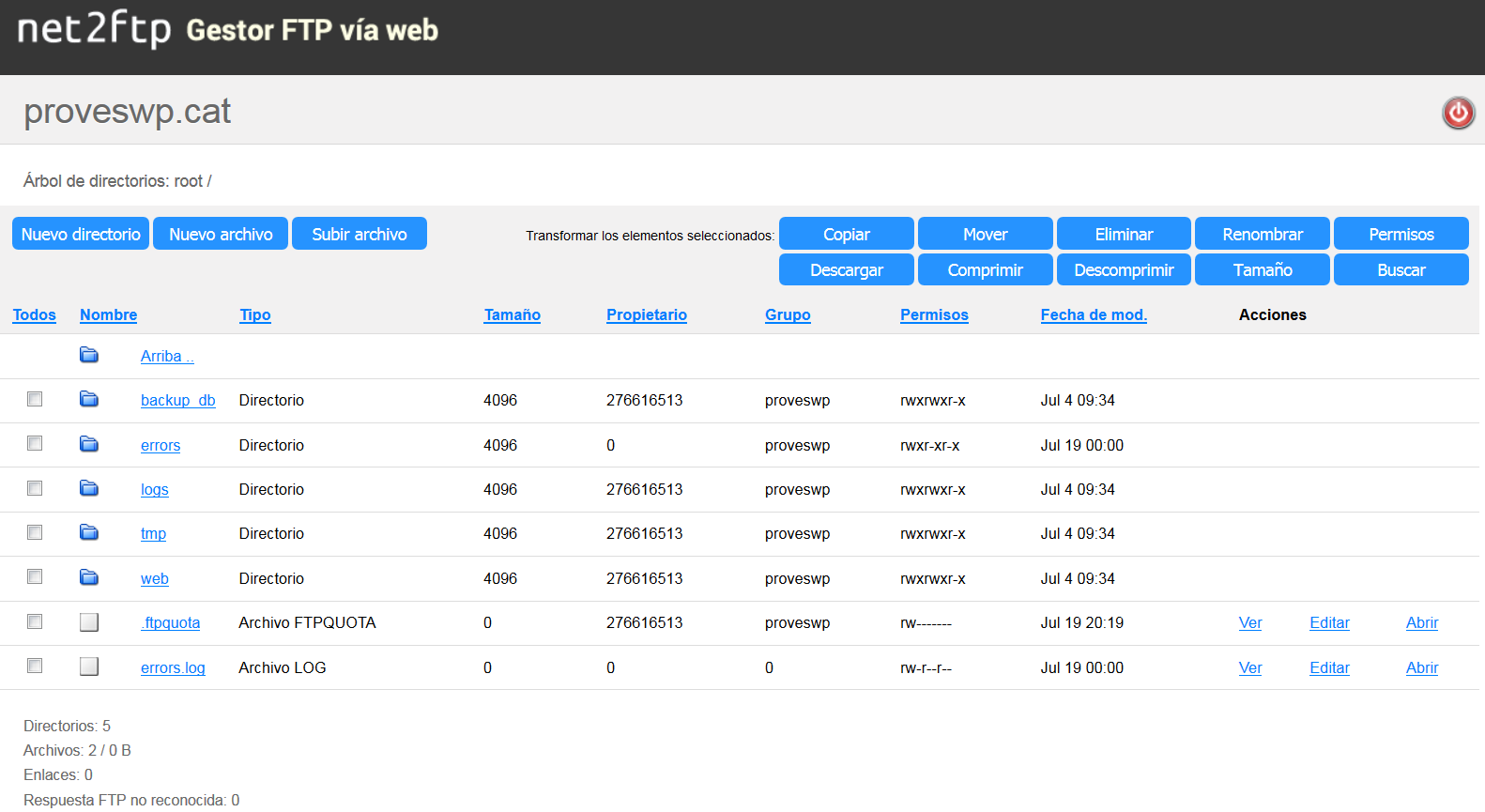Click the file icon beside .ftpquota
Screen dimensions: 1485x812
click(x=89, y=622)
